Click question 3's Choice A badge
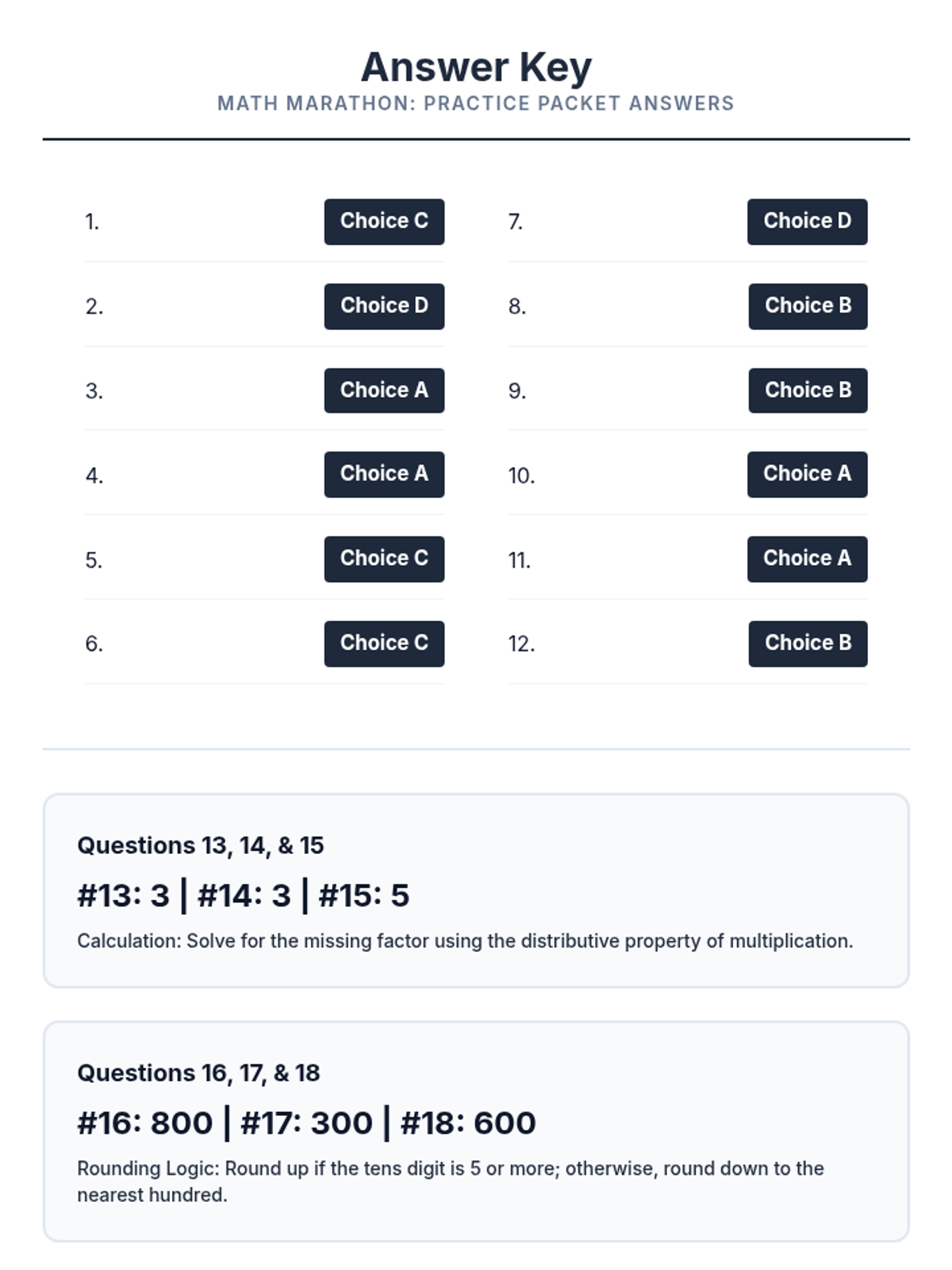Screen dimensions: 952x1270 (384, 391)
